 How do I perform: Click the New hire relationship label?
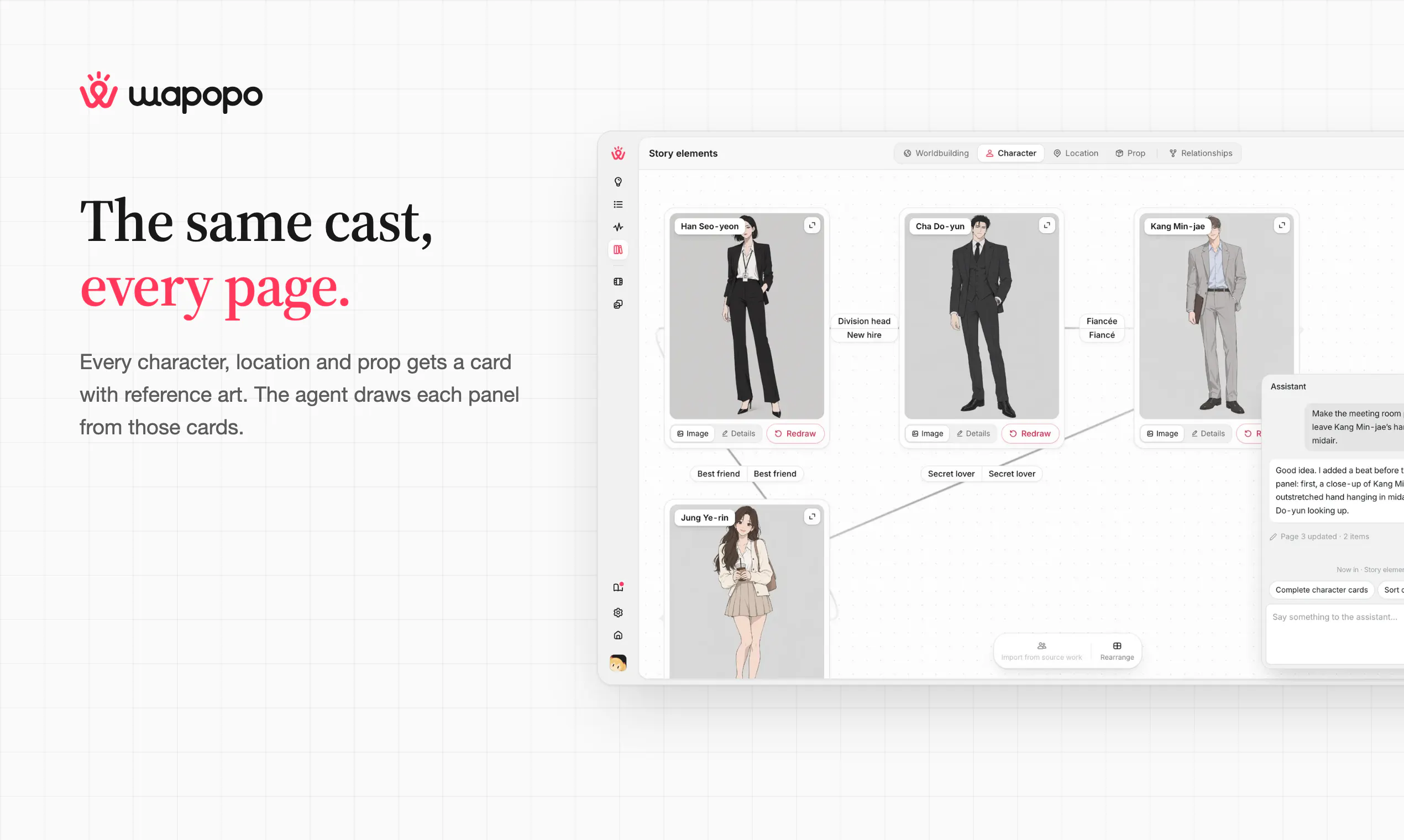(x=864, y=335)
